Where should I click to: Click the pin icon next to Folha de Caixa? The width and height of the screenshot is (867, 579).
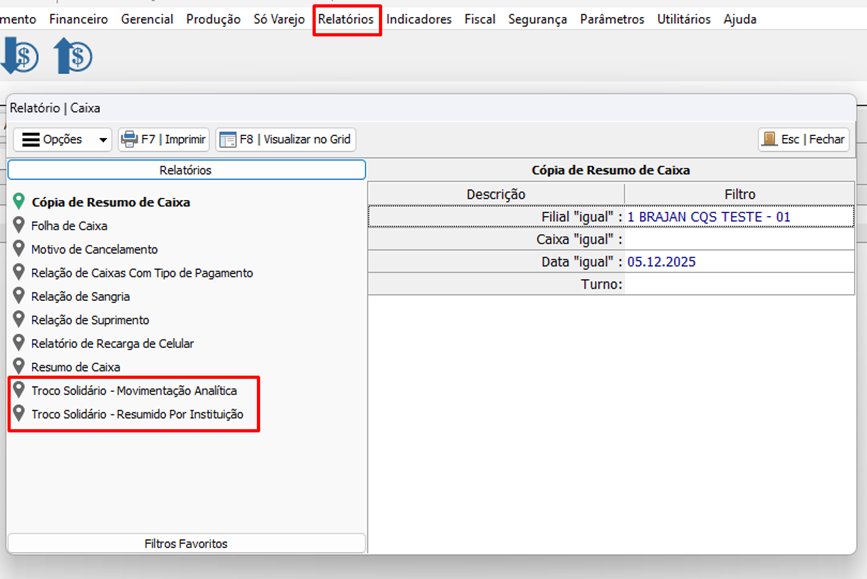pyautogui.click(x=18, y=226)
